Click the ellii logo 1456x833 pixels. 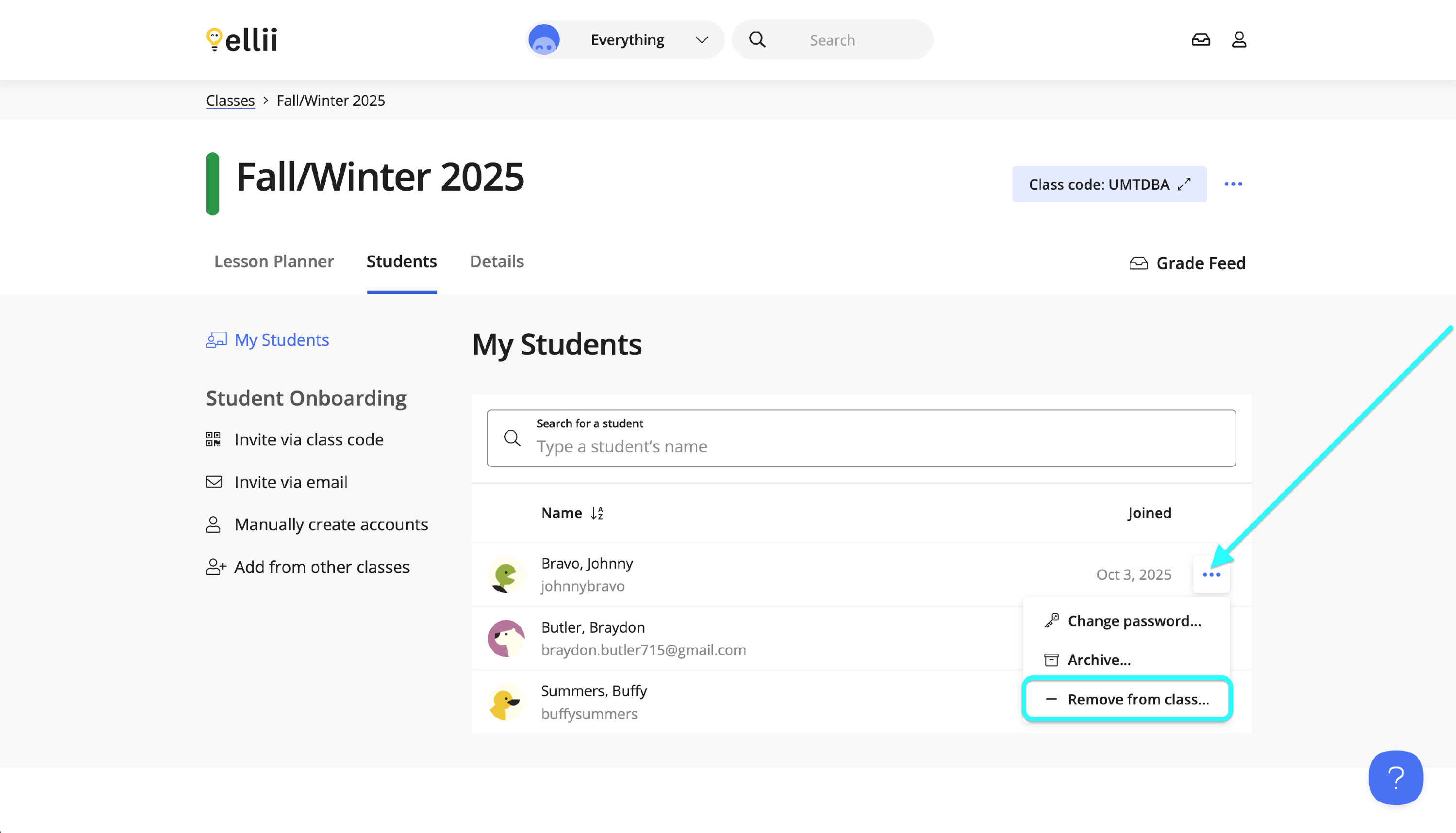coord(242,39)
